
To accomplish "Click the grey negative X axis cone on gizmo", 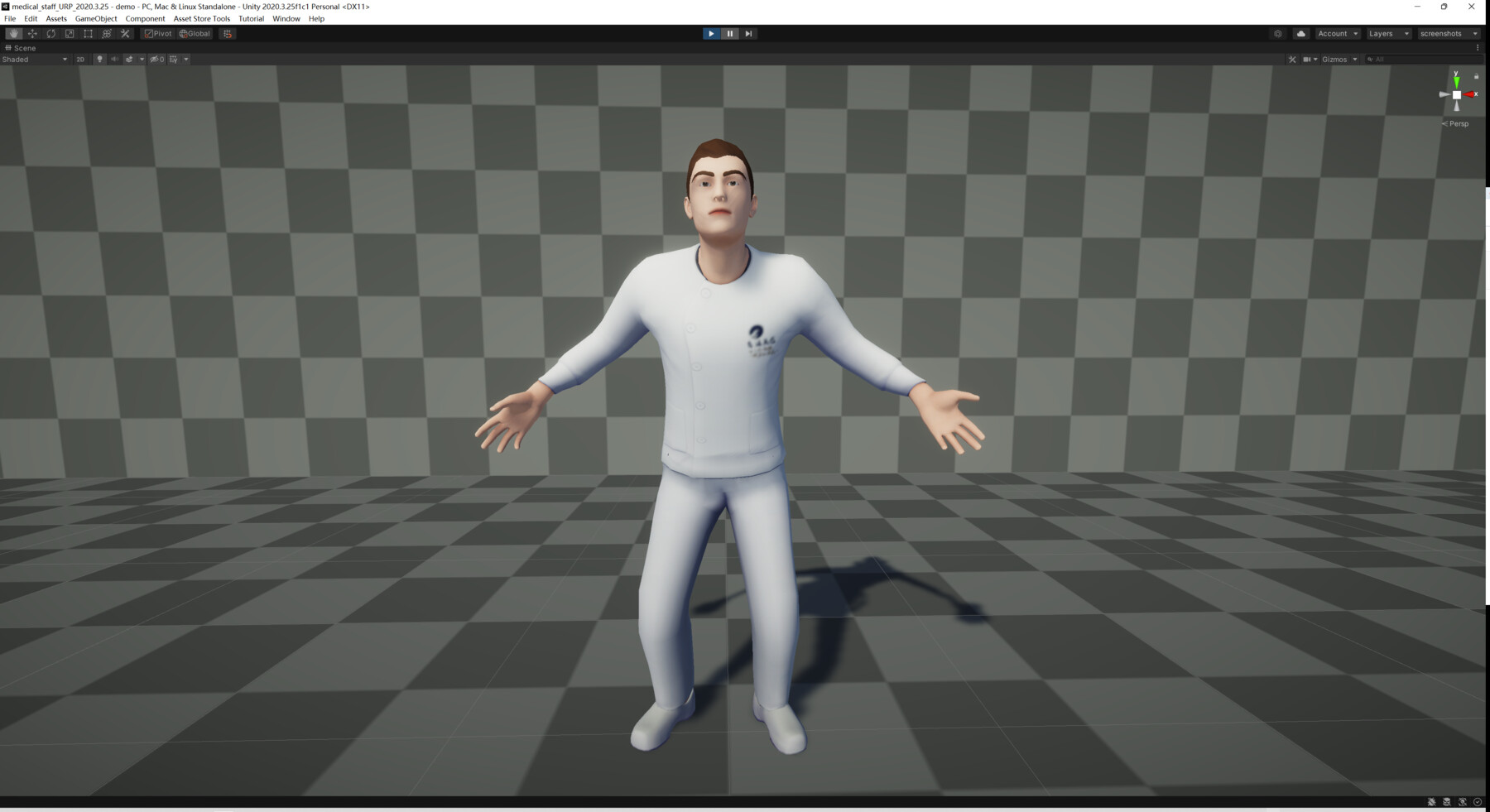I will pyautogui.click(x=1444, y=94).
